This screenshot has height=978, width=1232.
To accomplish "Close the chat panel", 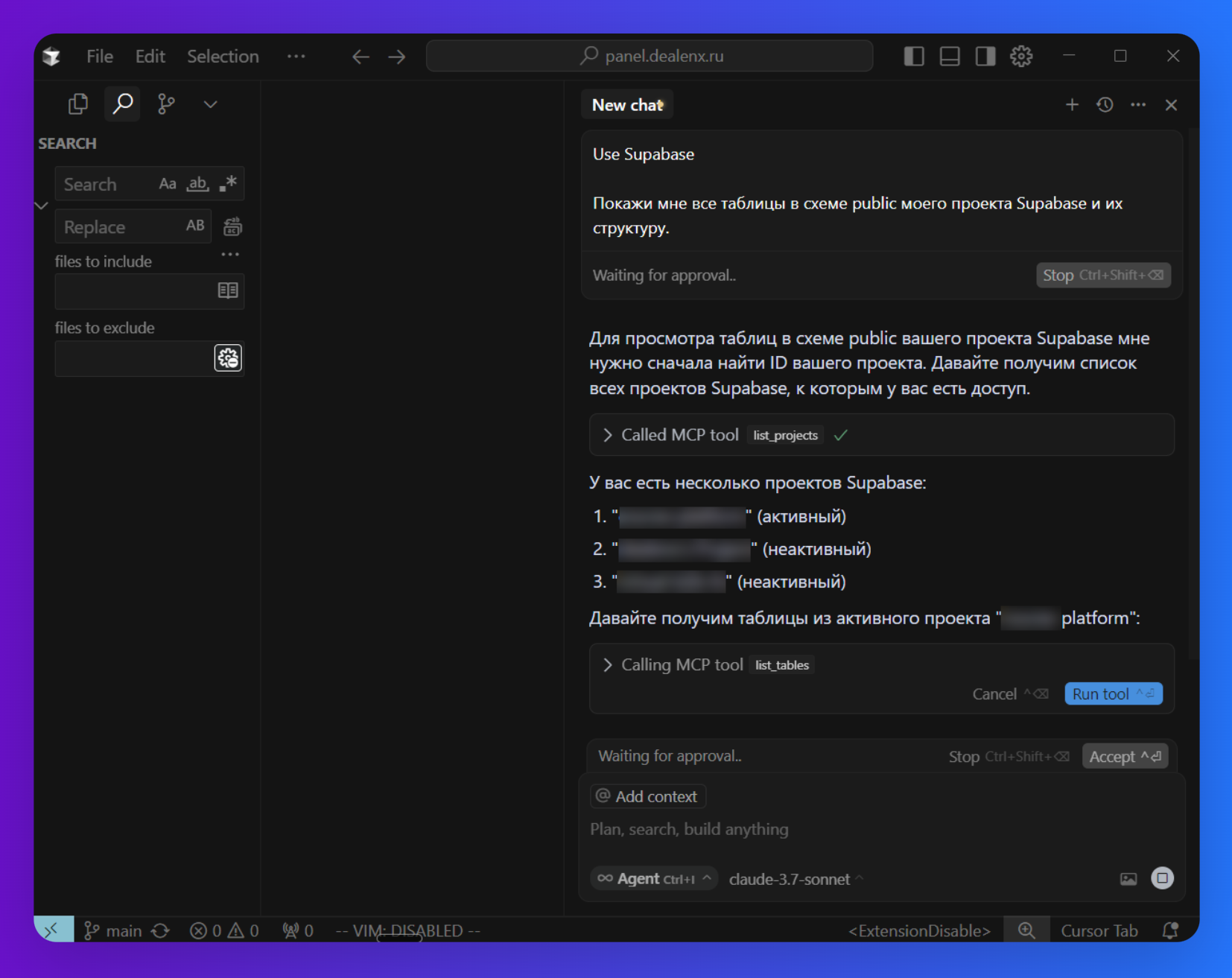I will 1171,105.
